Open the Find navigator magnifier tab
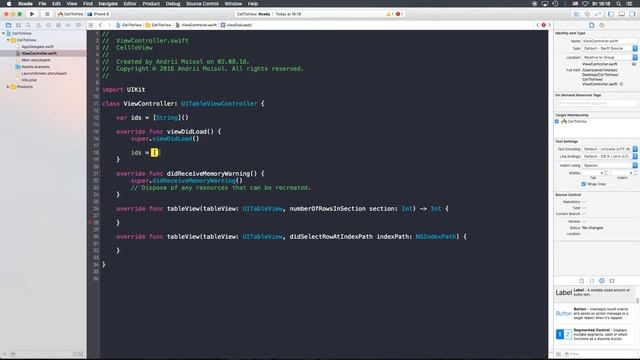The width and height of the screenshot is (640, 360). click(x=28, y=25)
